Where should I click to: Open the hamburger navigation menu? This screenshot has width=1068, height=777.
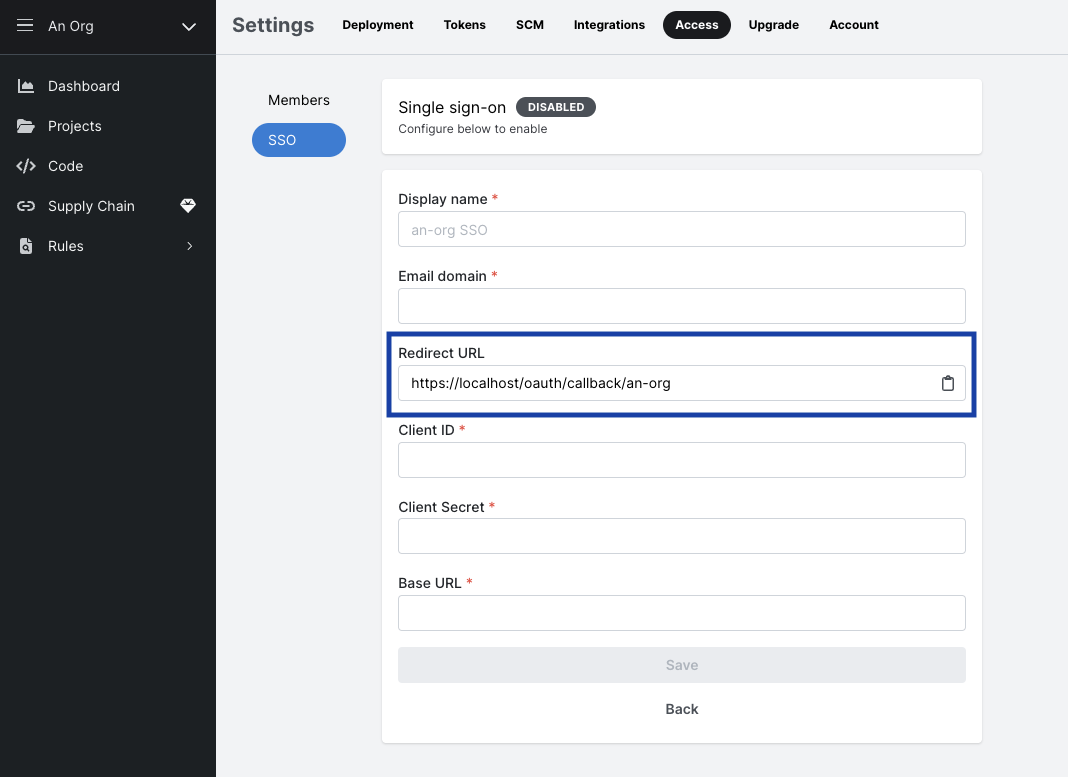pos(25,27)
